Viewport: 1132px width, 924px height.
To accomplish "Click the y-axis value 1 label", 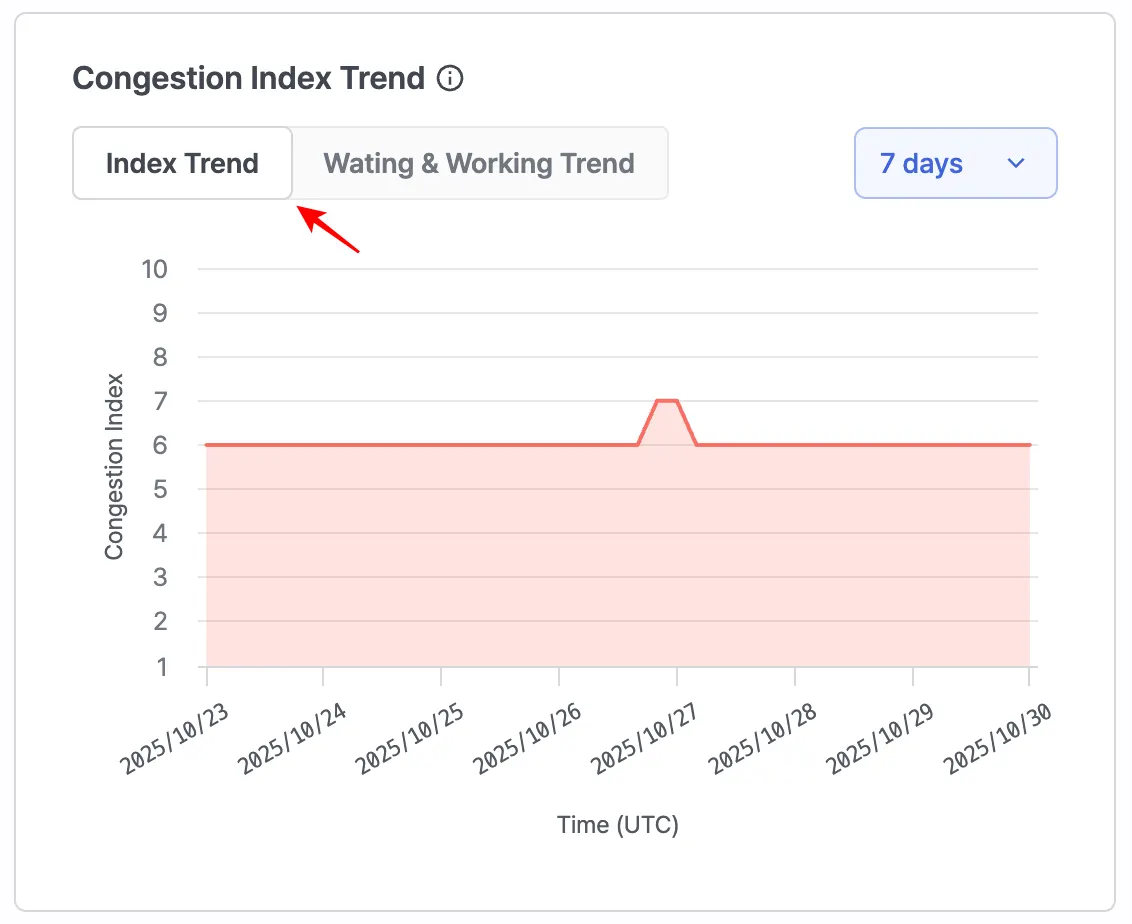I will coord(162,666).
